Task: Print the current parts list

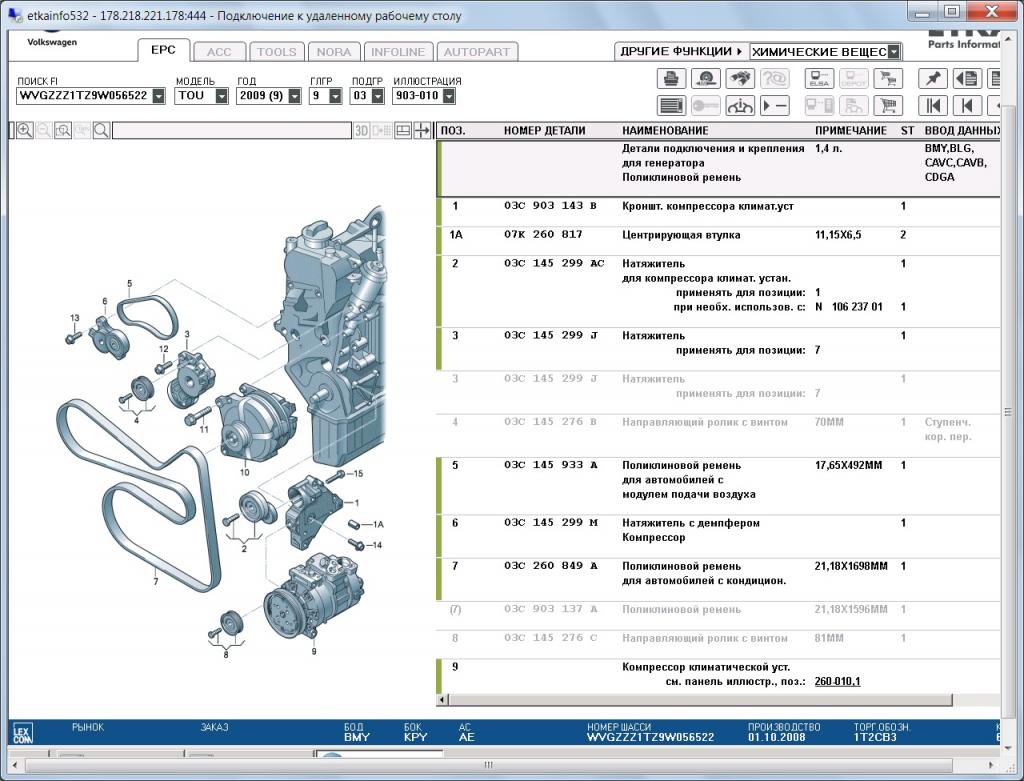Action: coord(671,79)
